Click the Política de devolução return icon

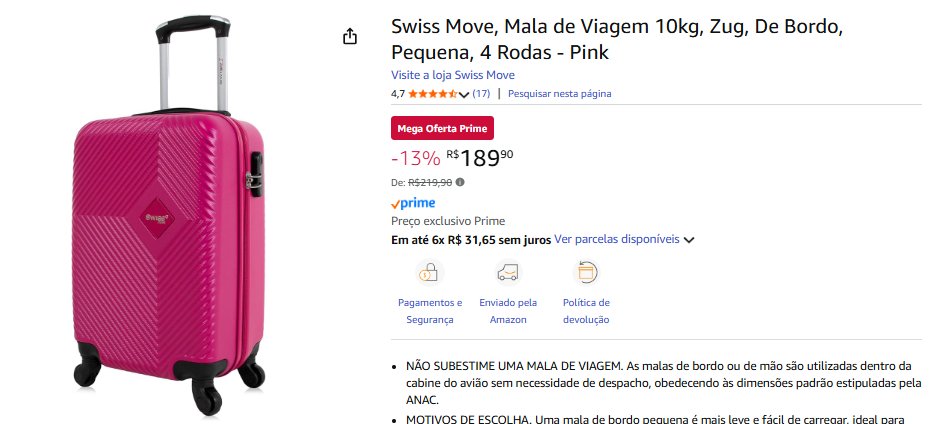tap(586, 272)
